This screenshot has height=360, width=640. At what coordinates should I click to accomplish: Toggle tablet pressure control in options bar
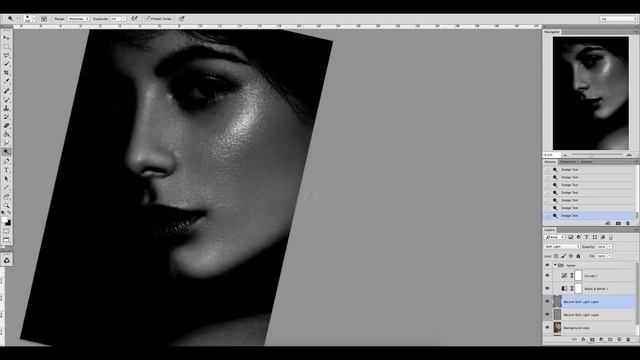coord(182,19)
